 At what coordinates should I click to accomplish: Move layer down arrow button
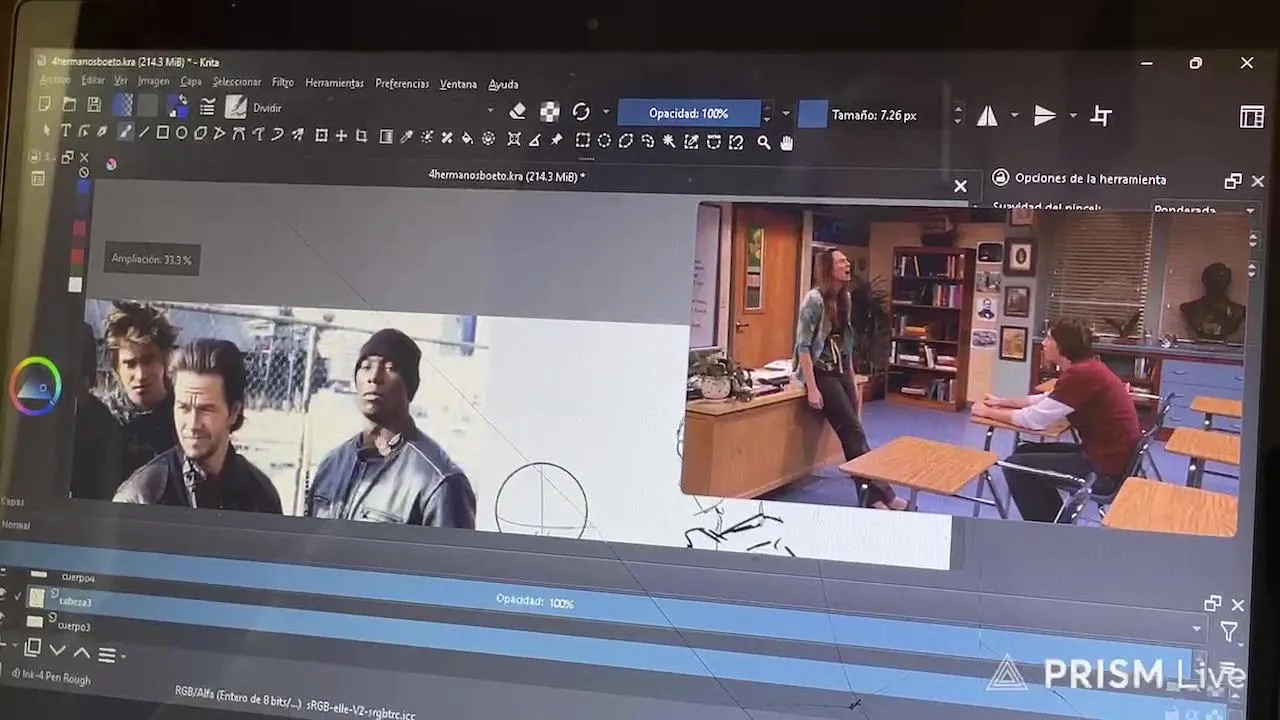(58, 650)
